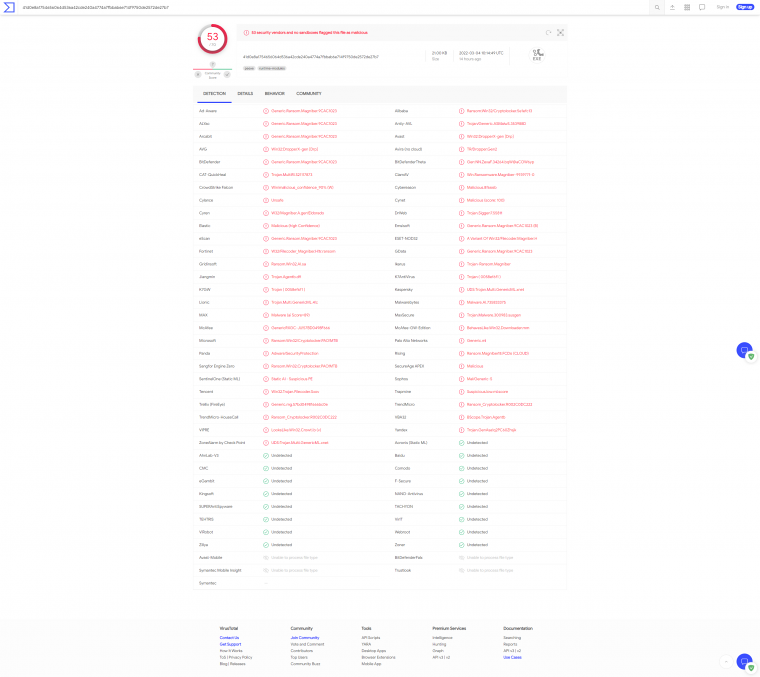Open the chat widget at bottom right

tap(744, 661)
